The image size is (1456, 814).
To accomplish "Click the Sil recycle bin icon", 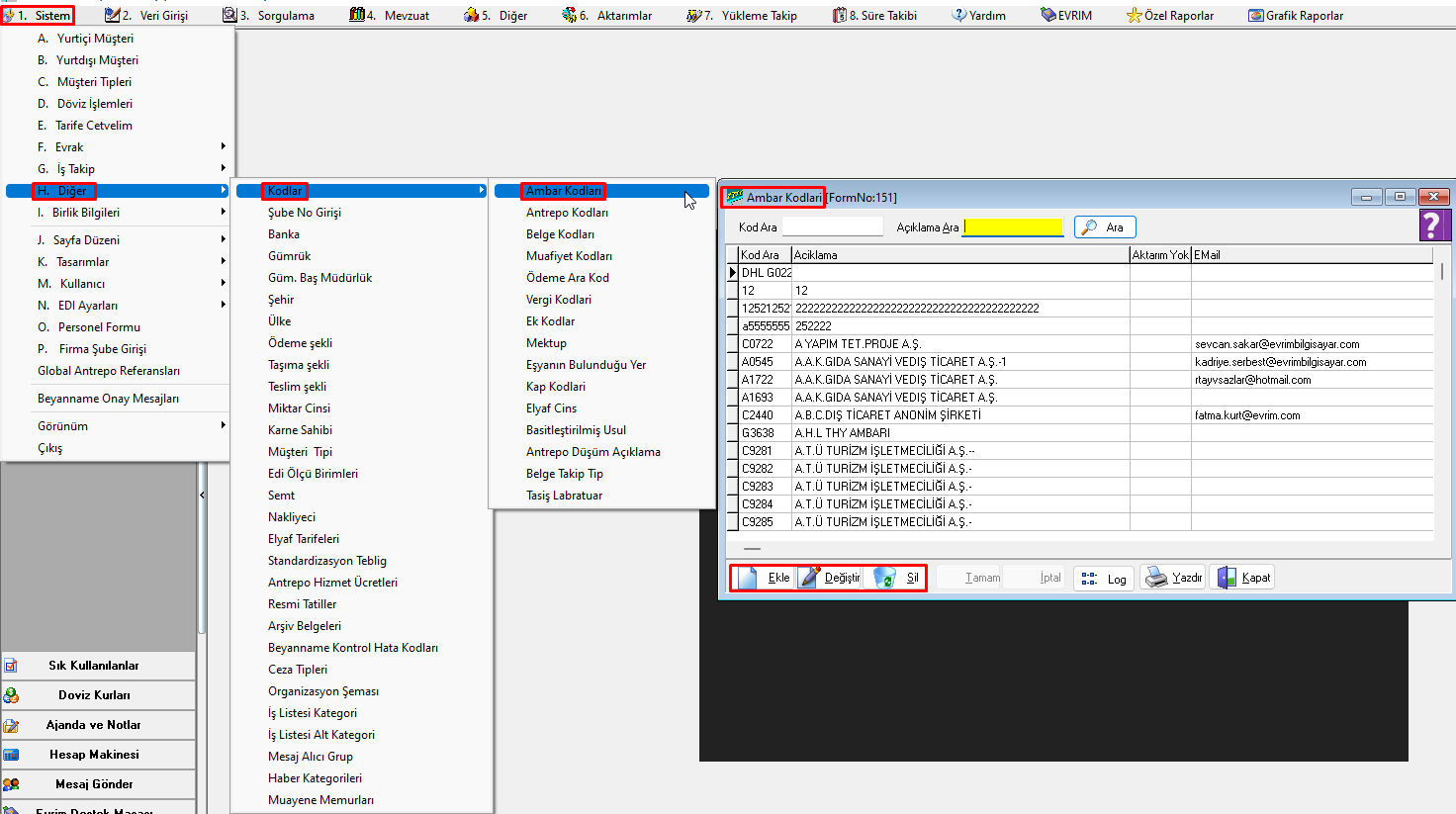I will tap(884, 578).
